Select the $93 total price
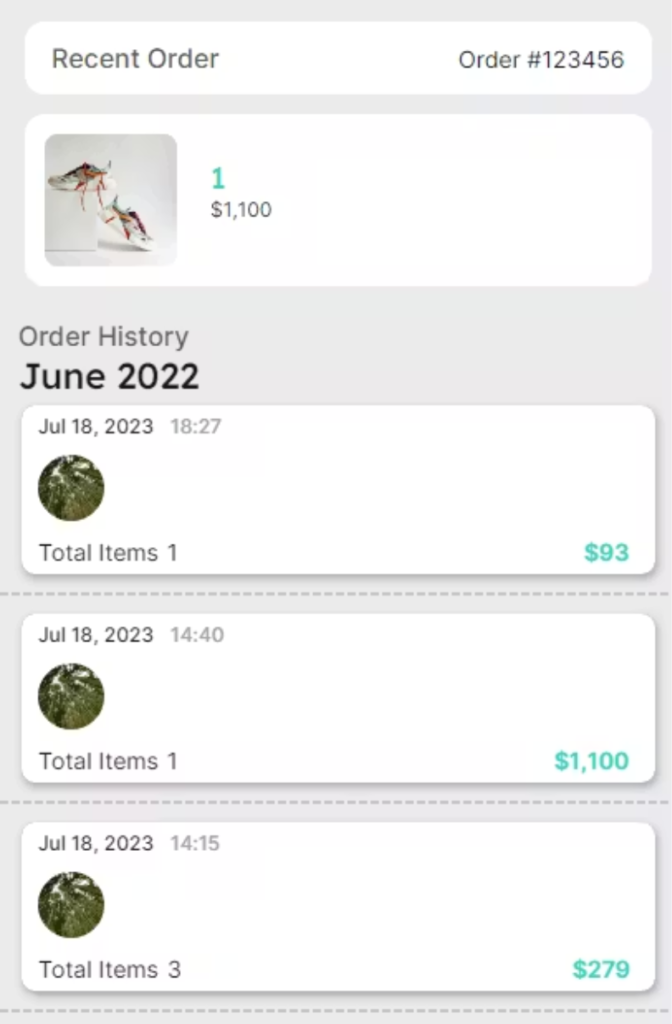Screen dimensions: 672x1024 608,552
